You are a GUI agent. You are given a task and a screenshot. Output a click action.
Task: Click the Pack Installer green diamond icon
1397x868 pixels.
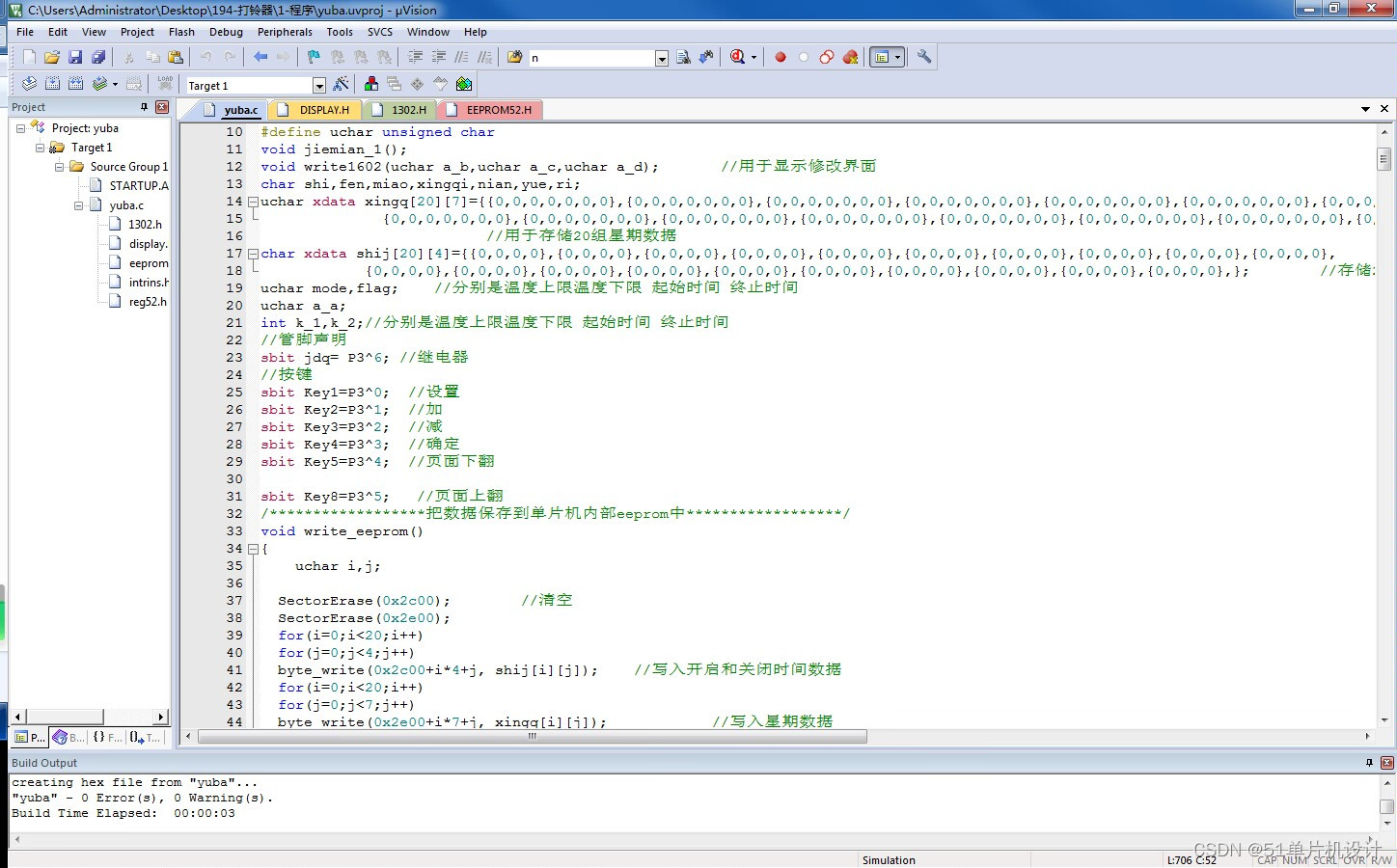464,84
